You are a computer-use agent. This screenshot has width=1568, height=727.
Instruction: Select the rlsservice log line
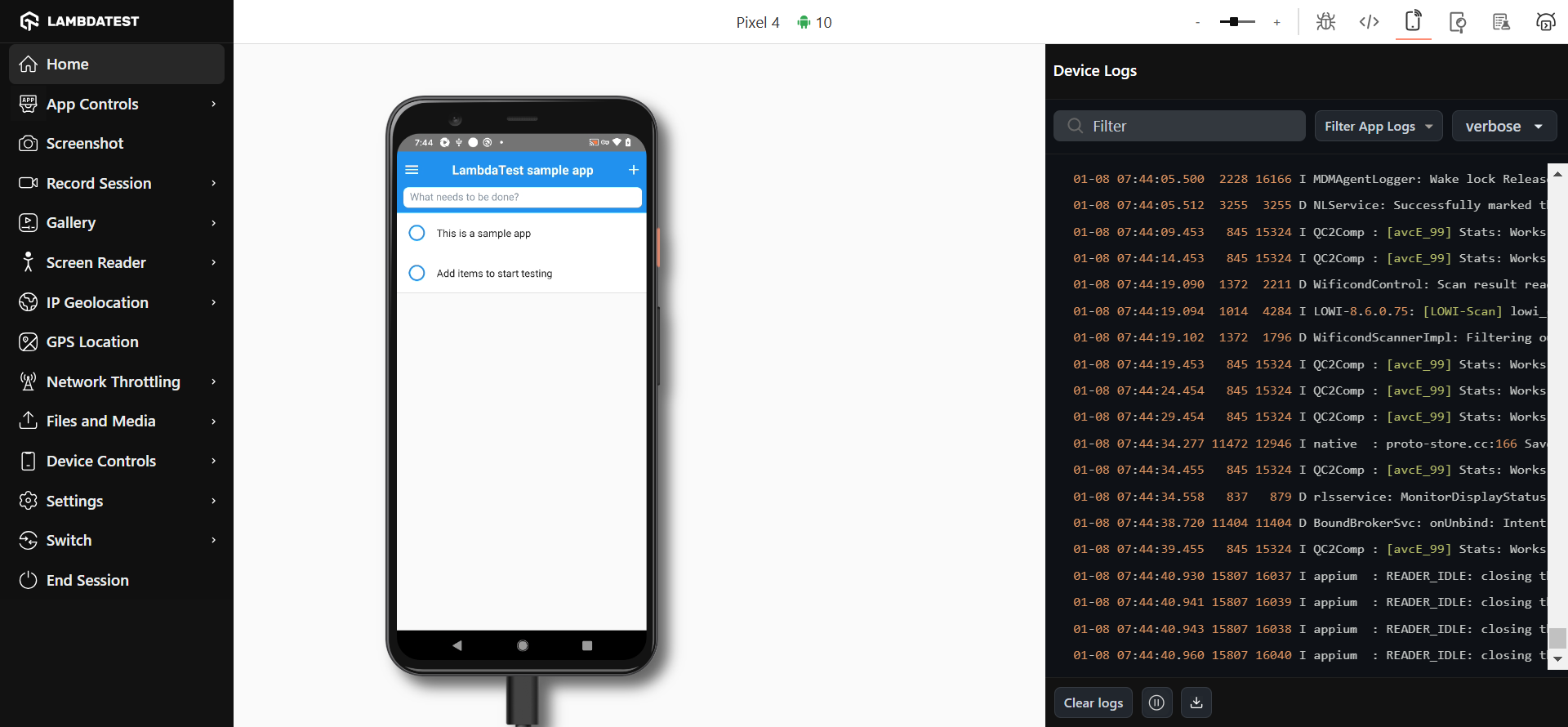pos(1310,497)
